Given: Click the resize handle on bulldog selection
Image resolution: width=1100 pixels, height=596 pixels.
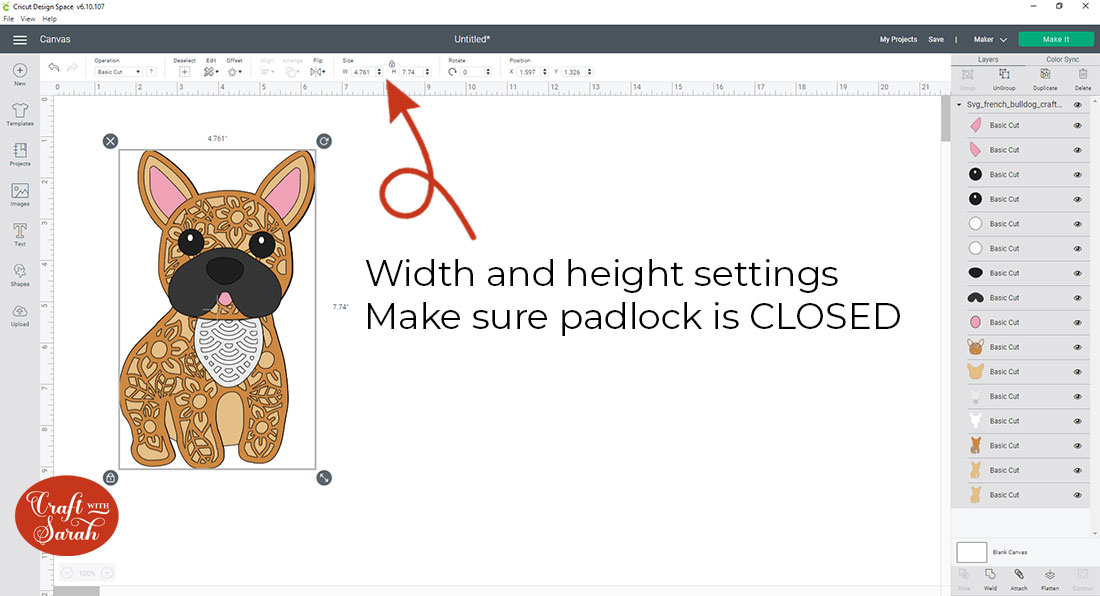Looking at the screenshot, I should (x=323, y=478).
